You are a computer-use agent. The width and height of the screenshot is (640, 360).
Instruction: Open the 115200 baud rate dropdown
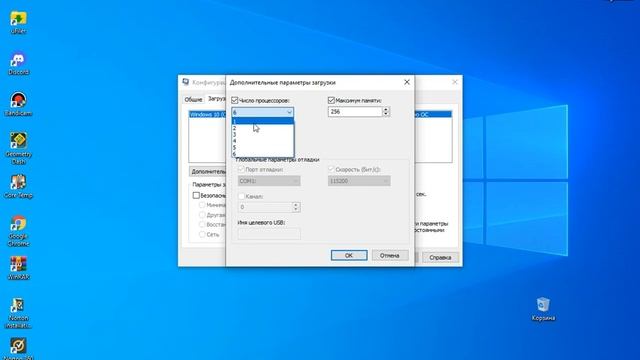tap(359, 181)
